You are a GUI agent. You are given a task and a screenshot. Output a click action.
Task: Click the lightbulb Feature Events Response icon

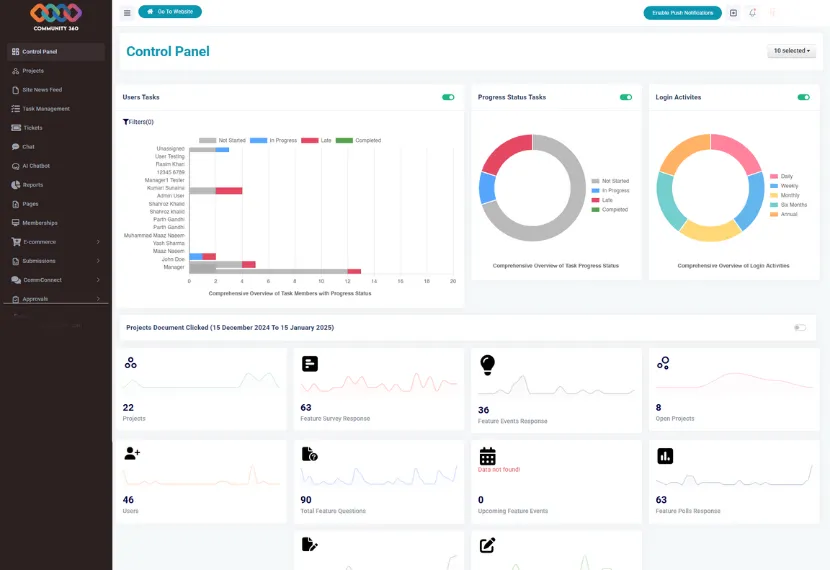[487, 364]
